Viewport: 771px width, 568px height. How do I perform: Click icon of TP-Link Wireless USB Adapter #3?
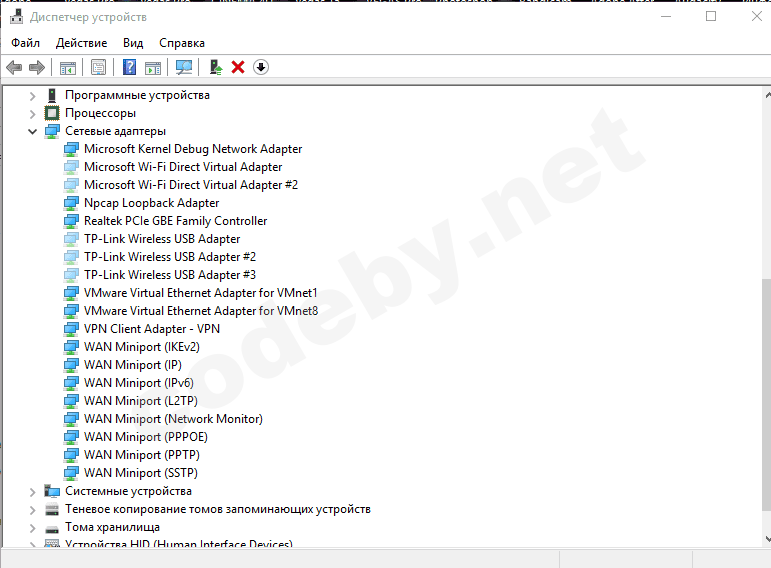click(71, 275)
